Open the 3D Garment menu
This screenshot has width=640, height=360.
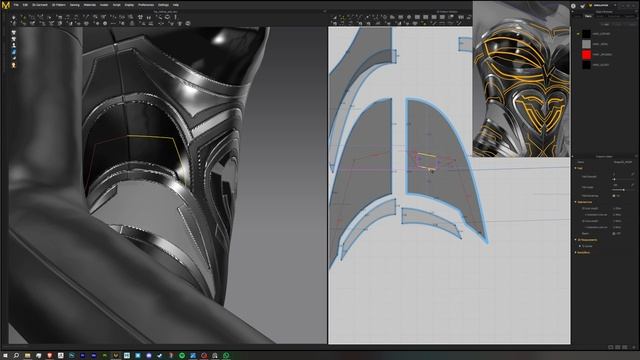(40, 5)
